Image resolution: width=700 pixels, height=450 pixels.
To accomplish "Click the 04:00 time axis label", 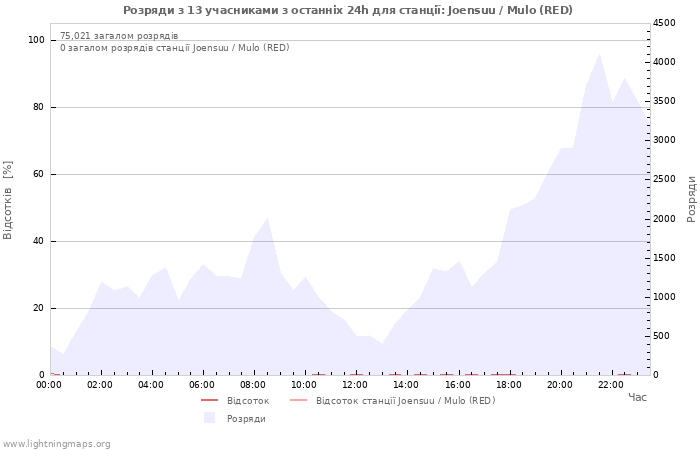I will pos(151,385).
